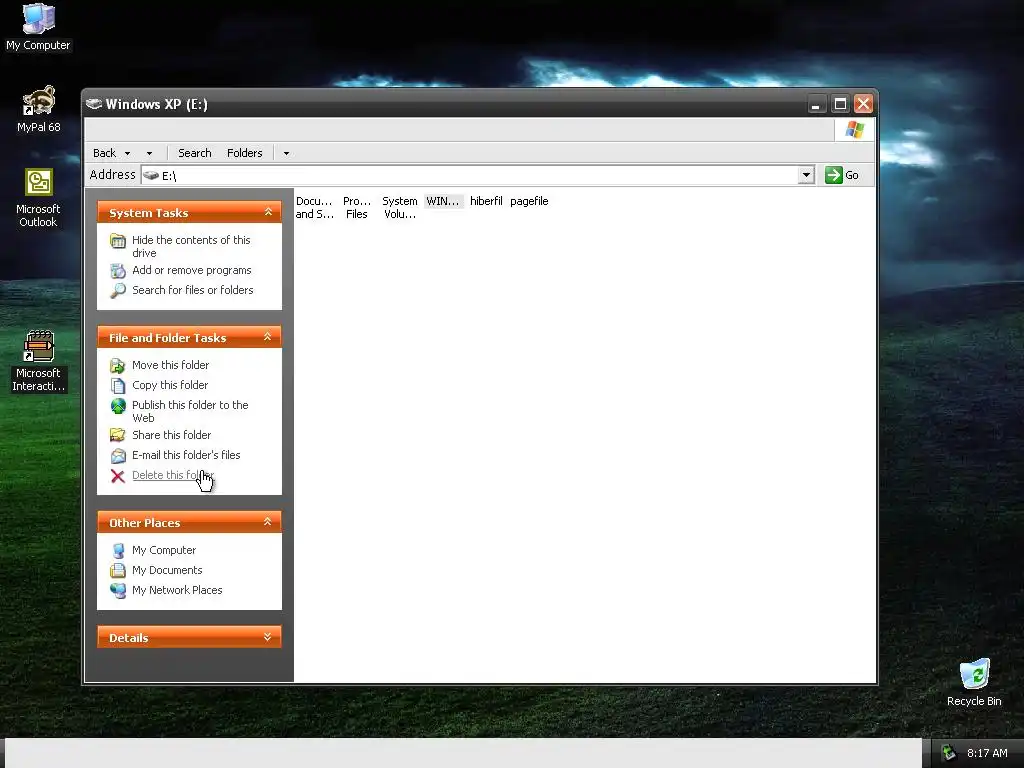Click the drive icon in title bar
The height and width of the screenshot is (768, 1024).
[x=94, y=104]
